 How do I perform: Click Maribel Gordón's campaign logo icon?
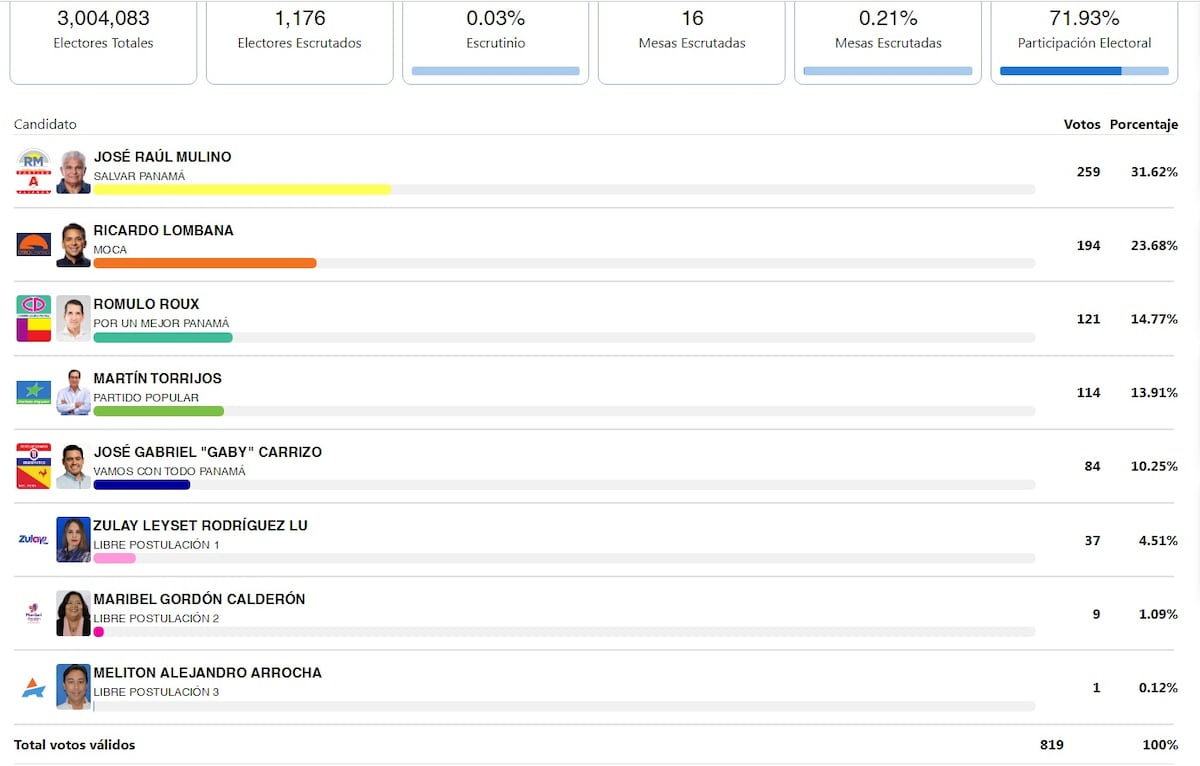34,613
